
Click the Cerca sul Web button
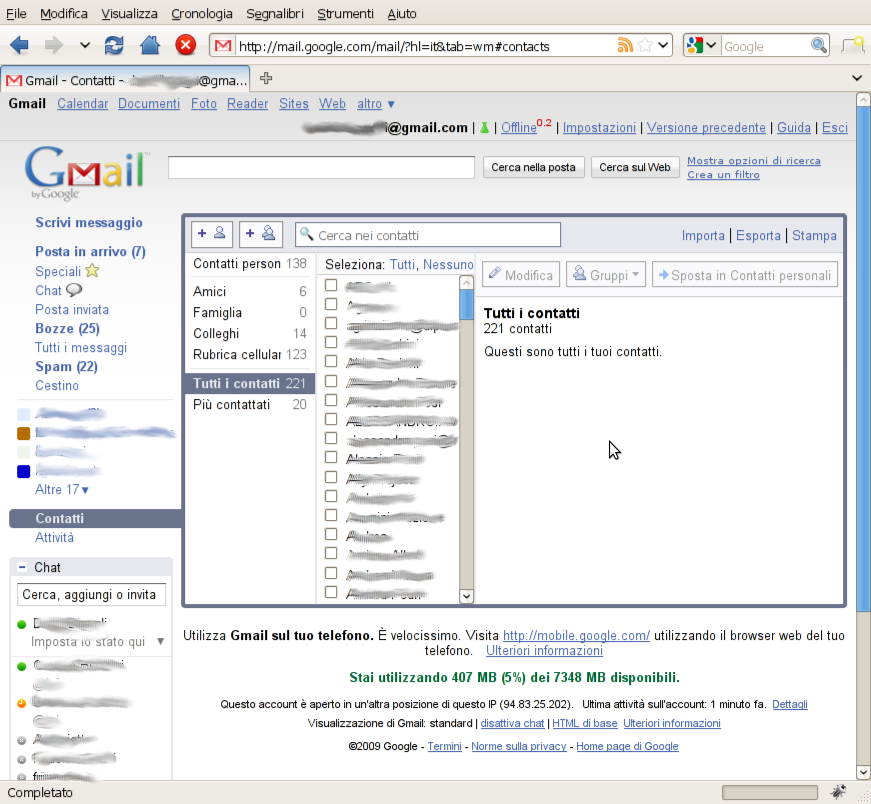pyautogui.click(x=635, y=167)
